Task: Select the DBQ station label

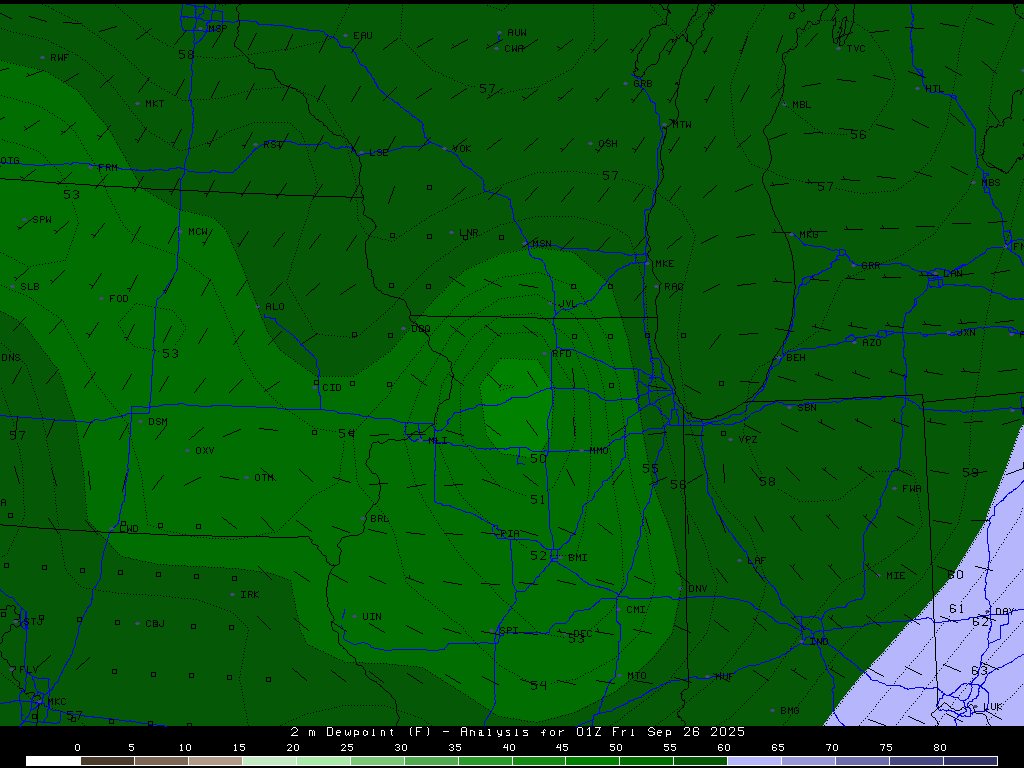Action: [421, 328]
